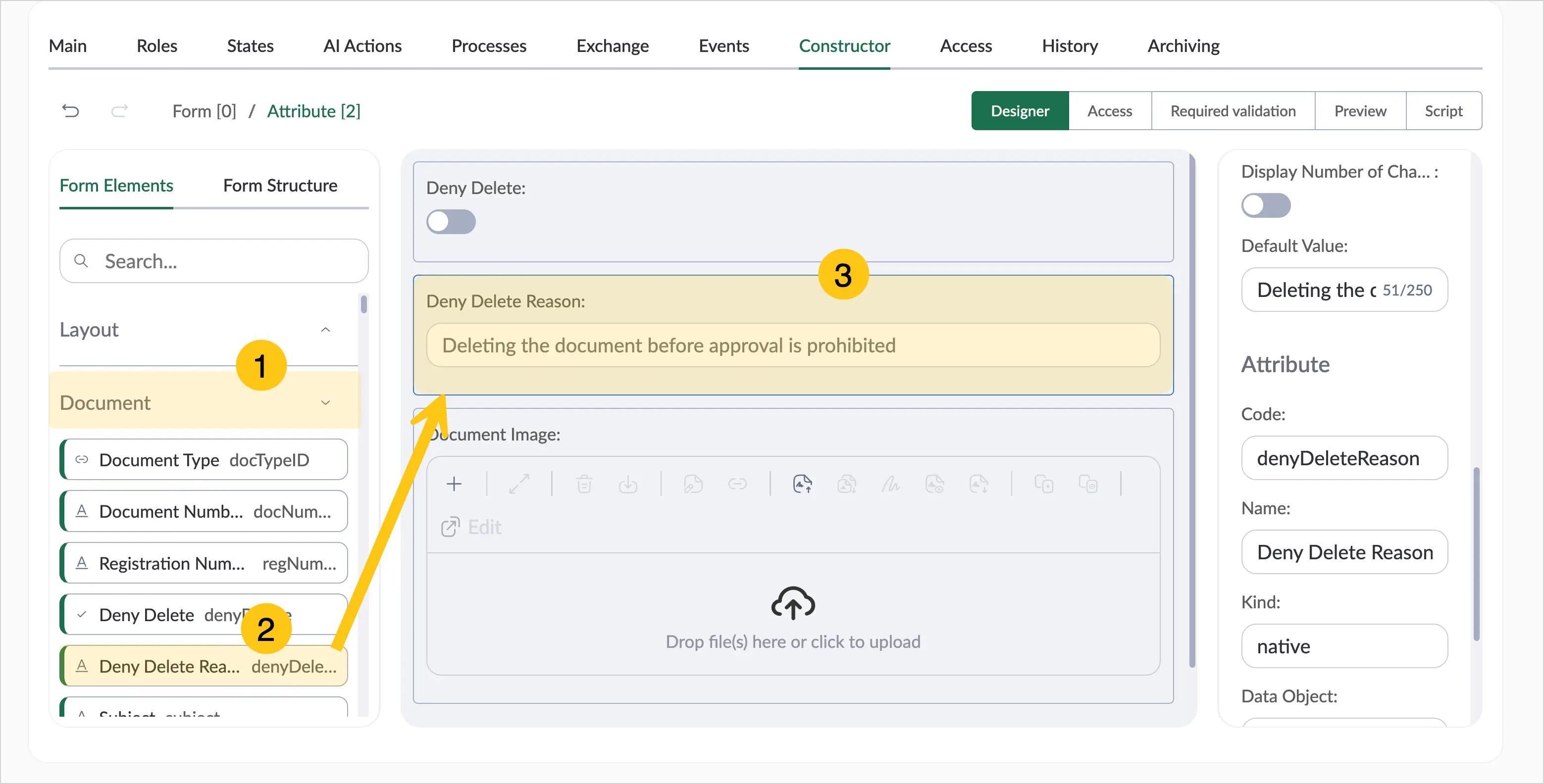This screenshot has height=784, width=1544.
Task: Click the Deny Delete Reason text field on the form
Action: point(793,345)
